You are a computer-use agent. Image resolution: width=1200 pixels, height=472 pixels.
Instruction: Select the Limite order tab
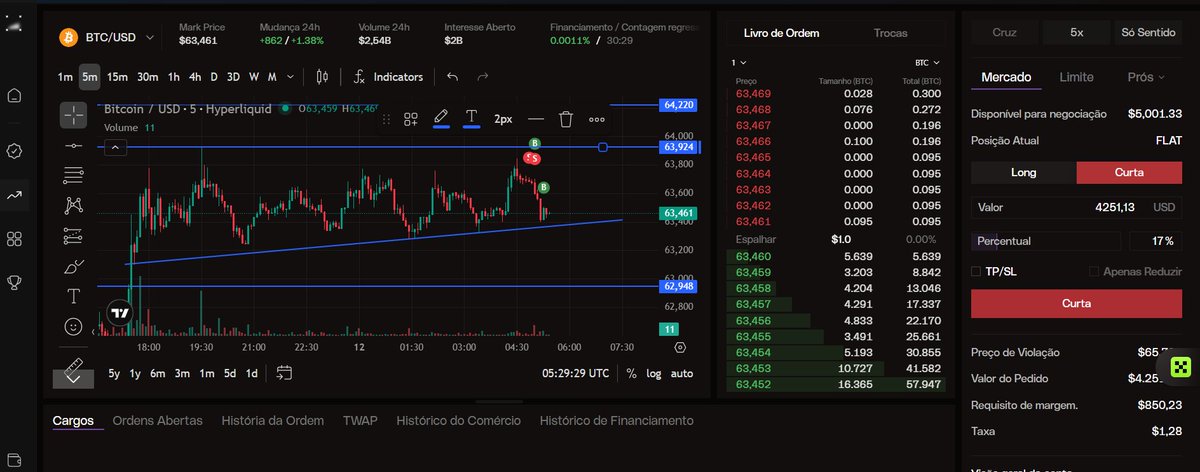tap(1076, 77)
